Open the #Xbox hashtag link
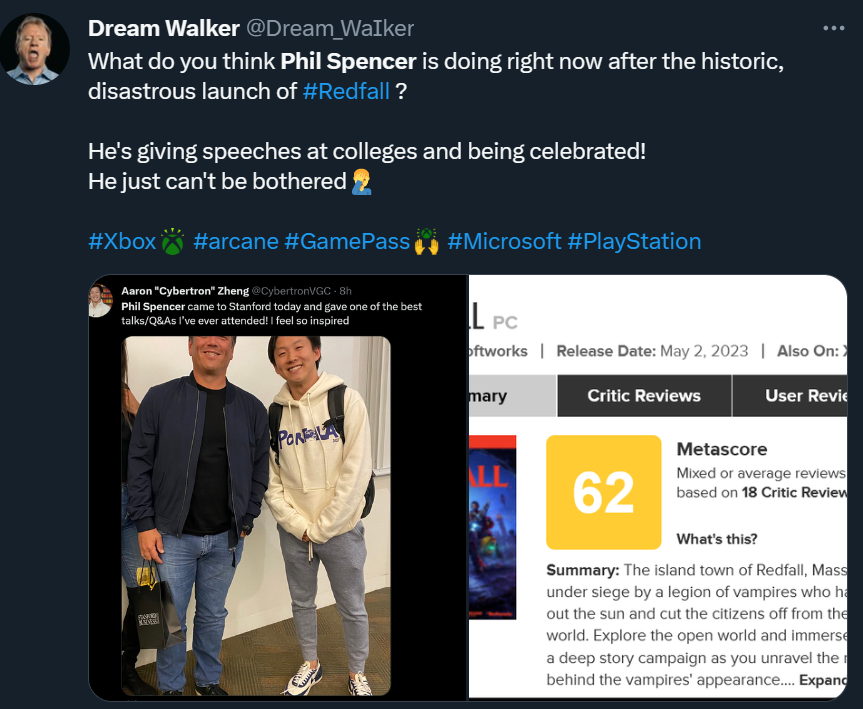Viewport: 863px width, 709px height. click(122, 241)
